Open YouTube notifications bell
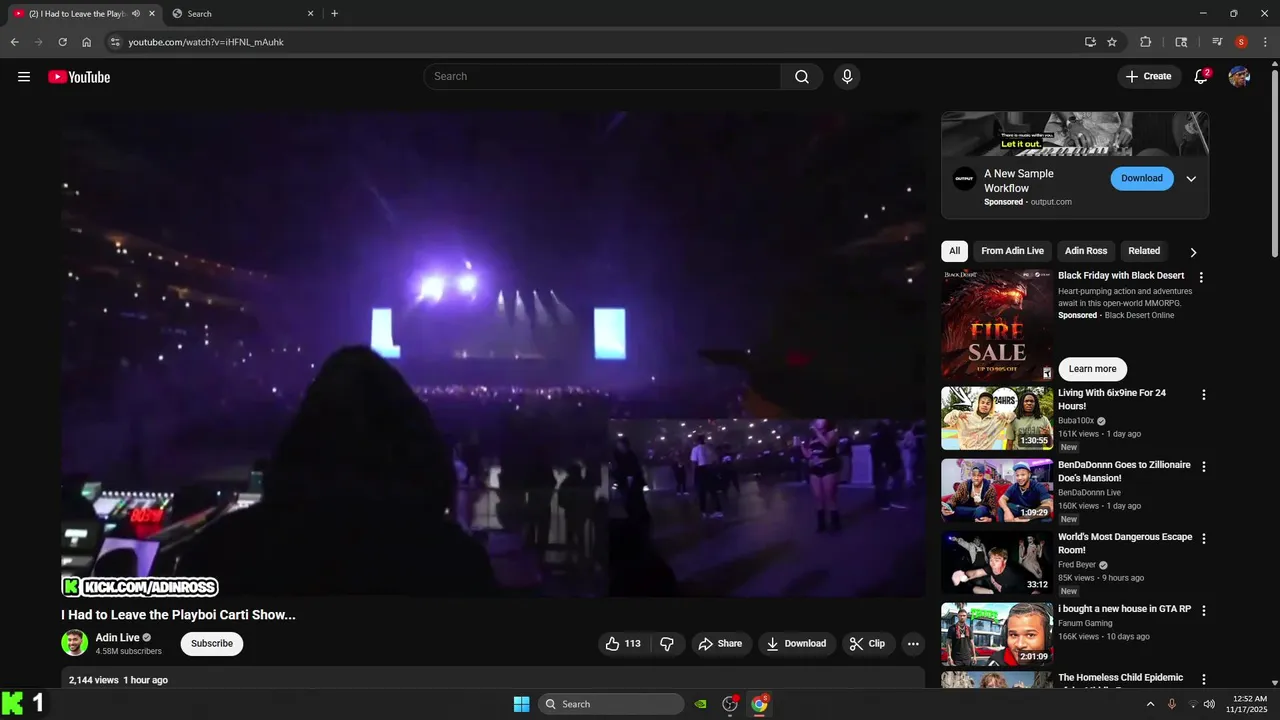Screen dimensions: 1280x720 coord(1201,77)
